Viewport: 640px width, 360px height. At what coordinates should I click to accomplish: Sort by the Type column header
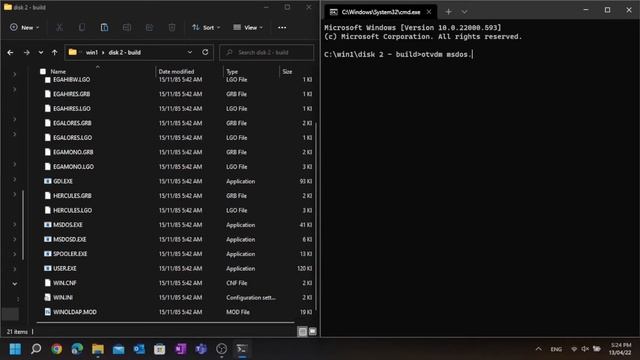click(x=232, y=71)
